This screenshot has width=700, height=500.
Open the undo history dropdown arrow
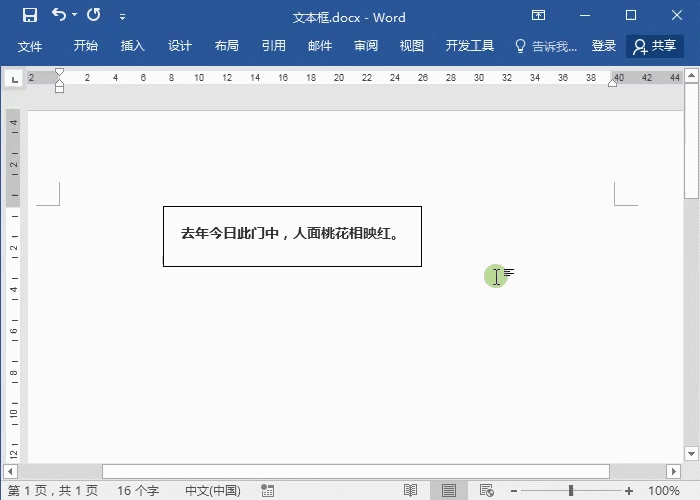pos(75,15)
